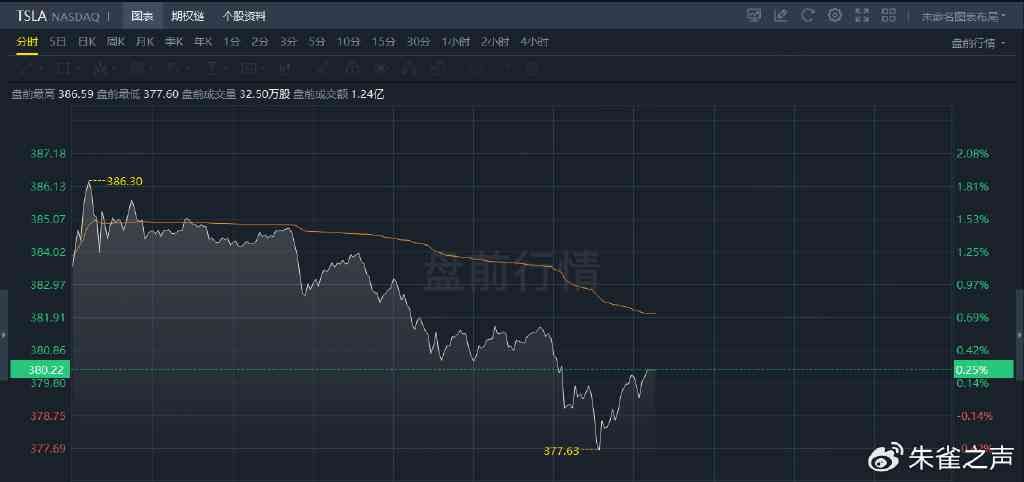Pick the 4小时 interval
The image size is (1024, 482).
(x=534, y=42)
